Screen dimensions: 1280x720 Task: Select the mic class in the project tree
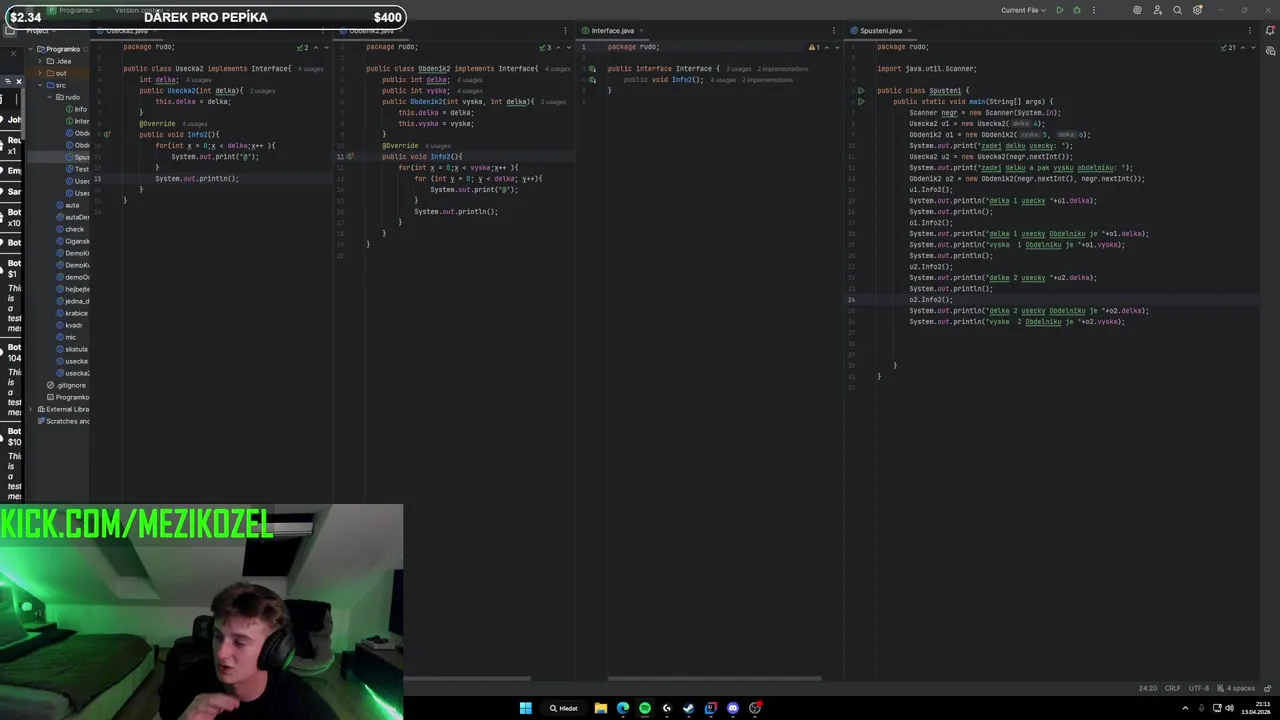tap(70, 337)
